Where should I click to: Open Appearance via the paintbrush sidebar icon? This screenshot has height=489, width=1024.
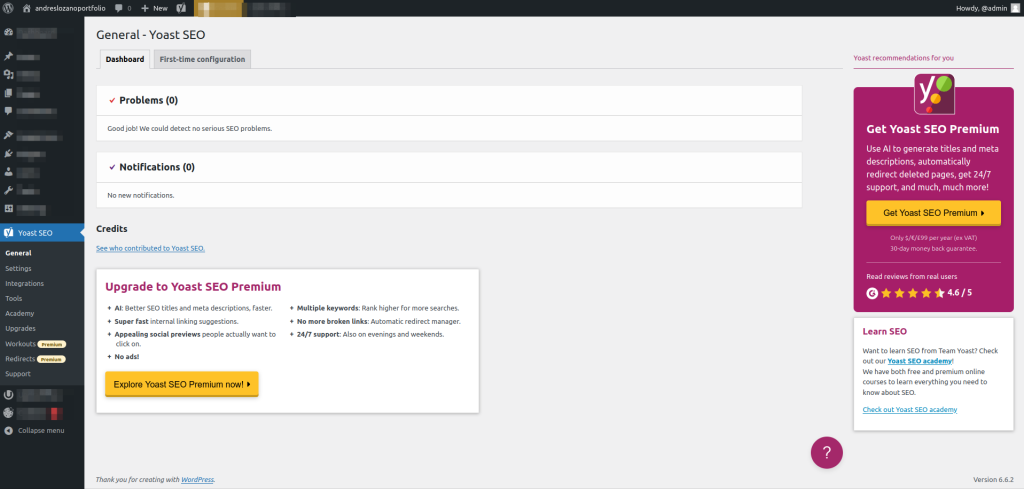[x=8, y=135]
